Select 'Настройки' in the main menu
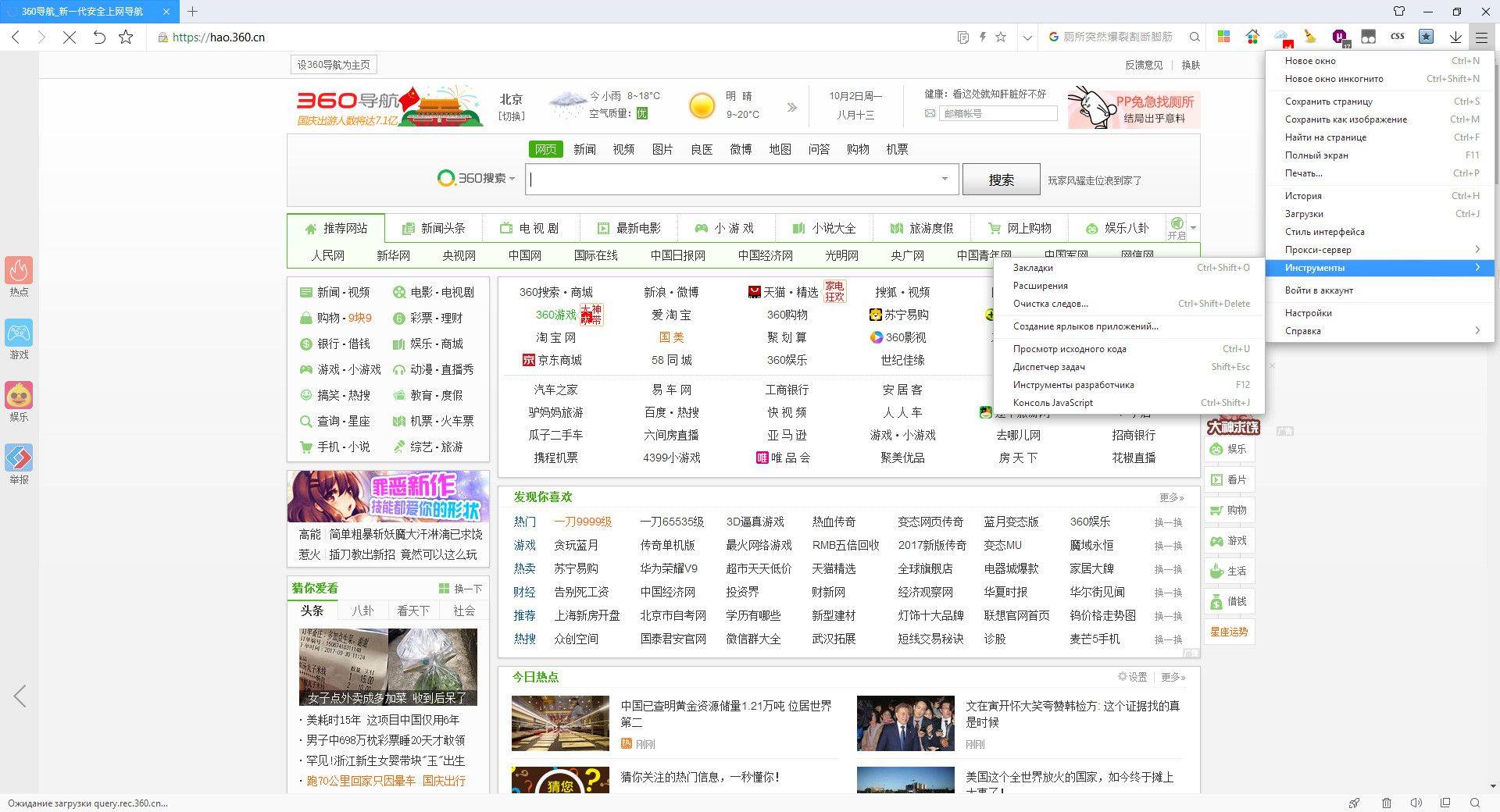1500x812 pixels. tap(1380, 312)
